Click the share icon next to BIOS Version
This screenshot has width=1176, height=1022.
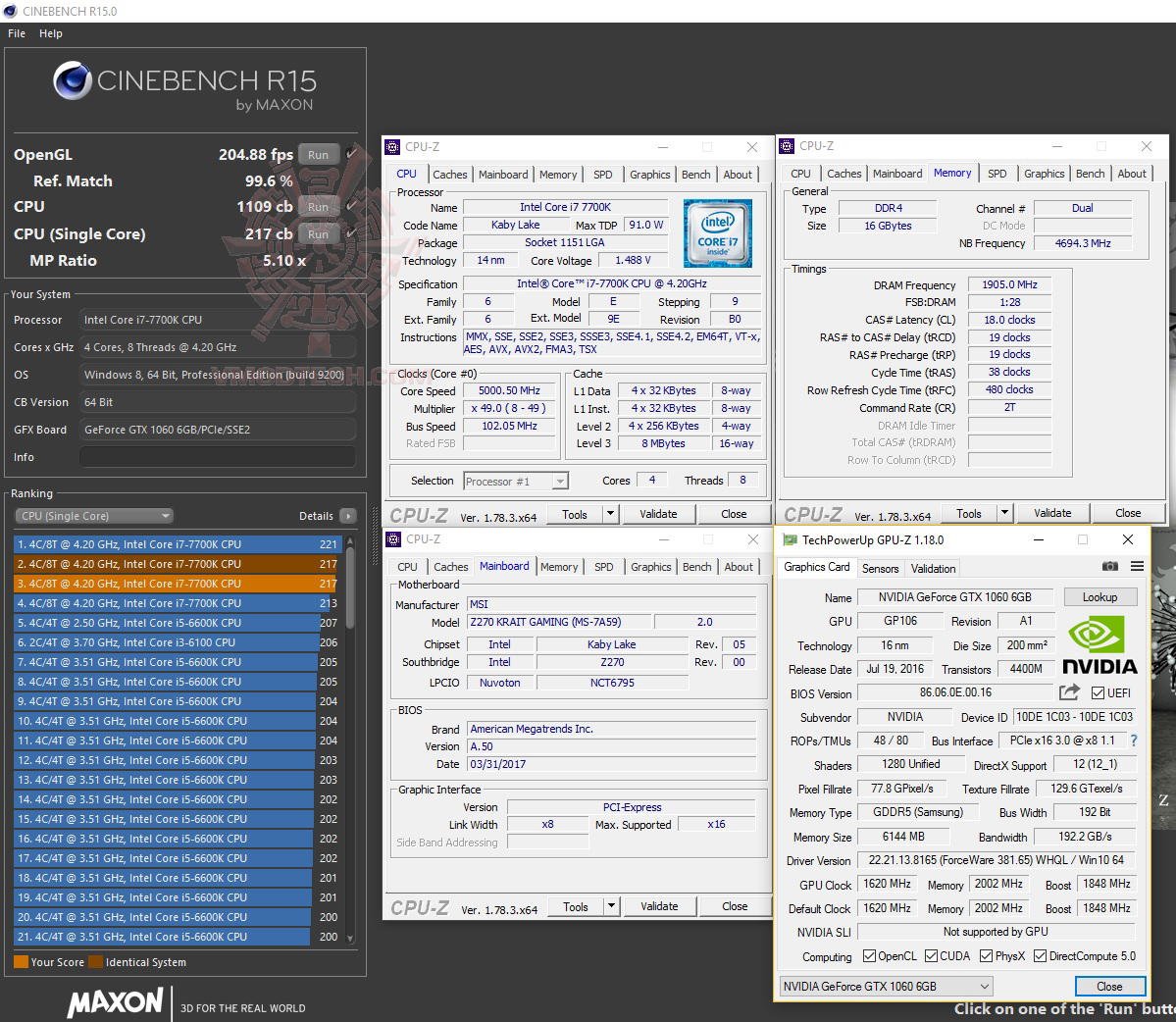[x=1069, y=692]
